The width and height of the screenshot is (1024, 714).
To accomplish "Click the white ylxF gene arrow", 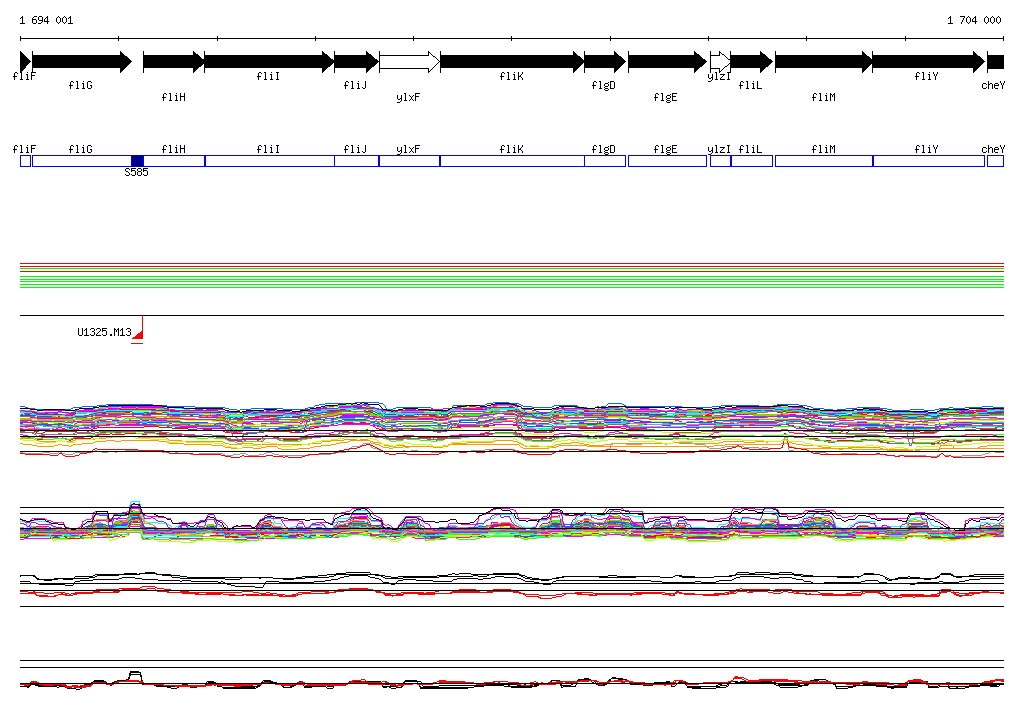I will pyautogui.click(x=409, y=62).
